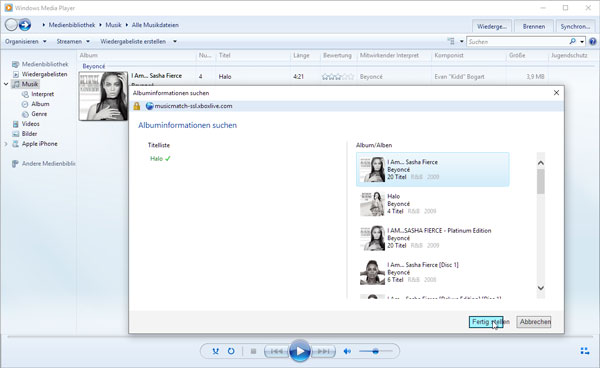The width and height of the screenshot is (600, 368).
Task: Click Wiedergabeliste erstellen
Action: (x=133, y=41)
